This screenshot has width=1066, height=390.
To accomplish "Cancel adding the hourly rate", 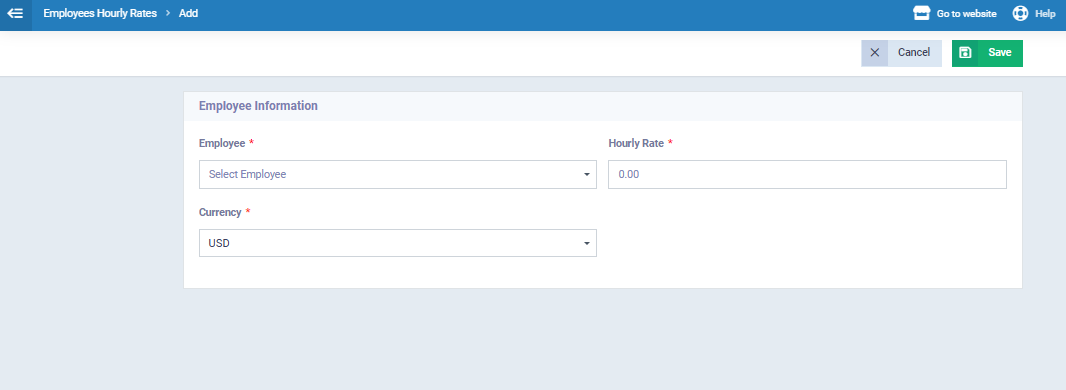I will click(x=901, y=53).
